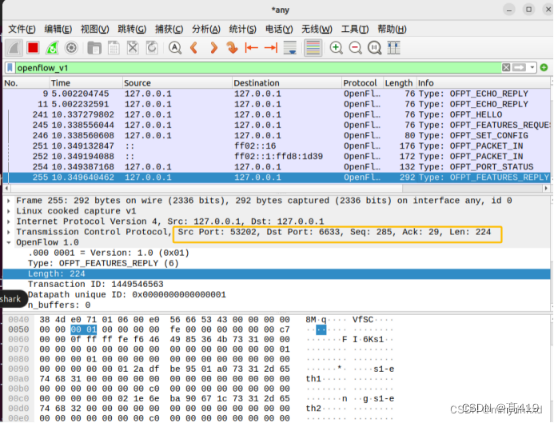Select packet 246 OFPT_SET_CONFIG row
Screen dimensions: 554x423
pyautogui.click(x=276, y=135)
